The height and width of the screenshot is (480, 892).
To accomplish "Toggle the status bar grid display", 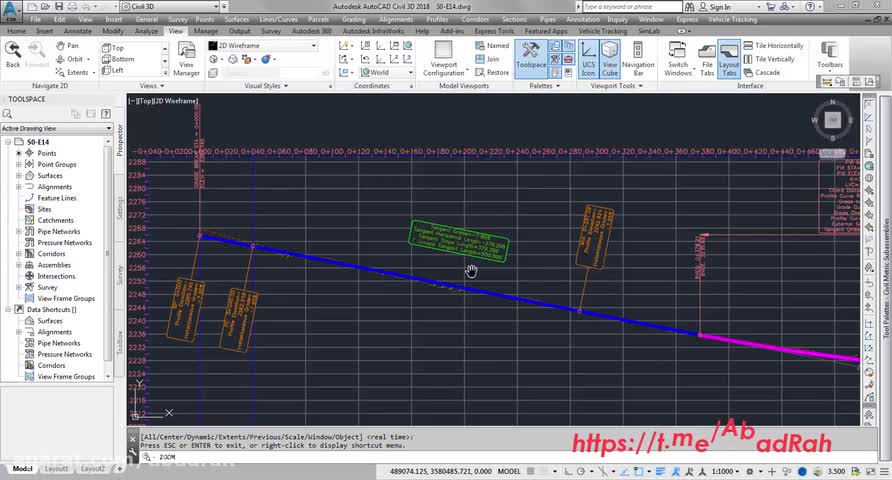I will point(531,471).
